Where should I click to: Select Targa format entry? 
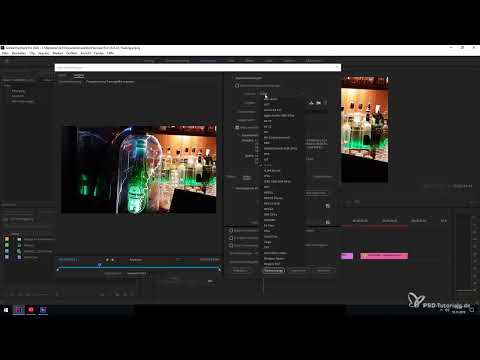267,242
